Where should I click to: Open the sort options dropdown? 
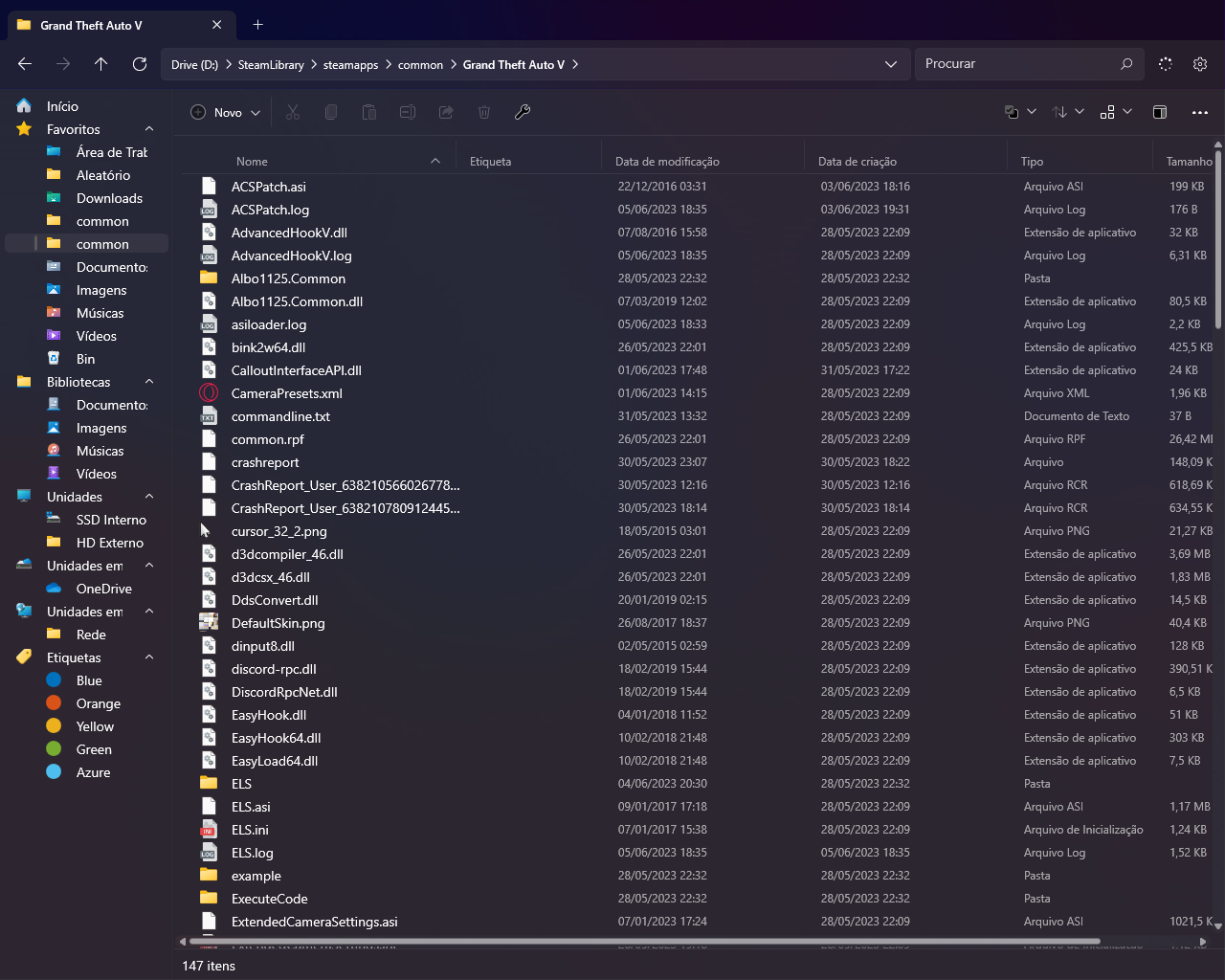coord(1068,112)
